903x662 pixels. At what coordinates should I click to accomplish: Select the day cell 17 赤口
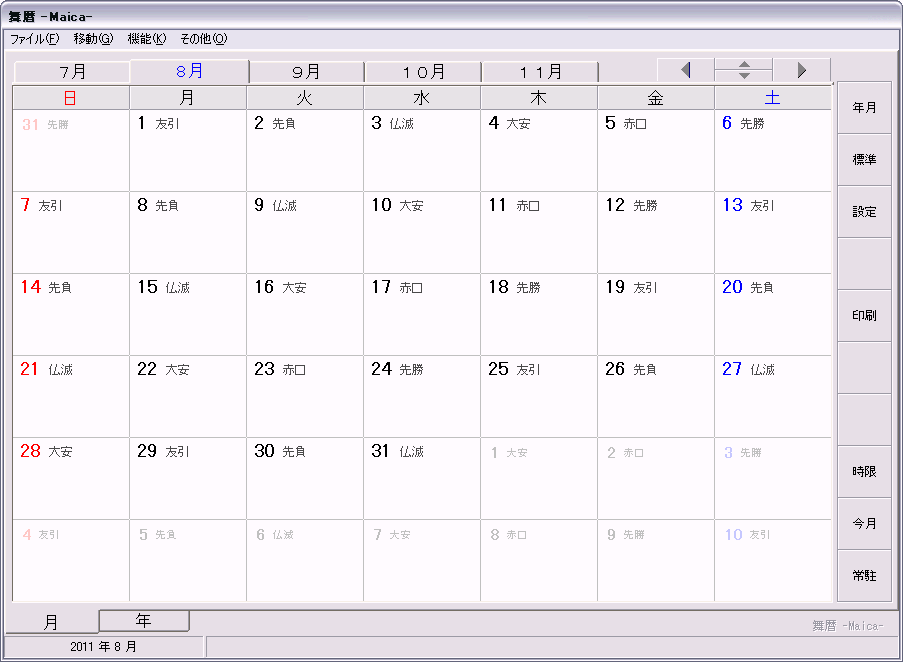coord(422,314)
